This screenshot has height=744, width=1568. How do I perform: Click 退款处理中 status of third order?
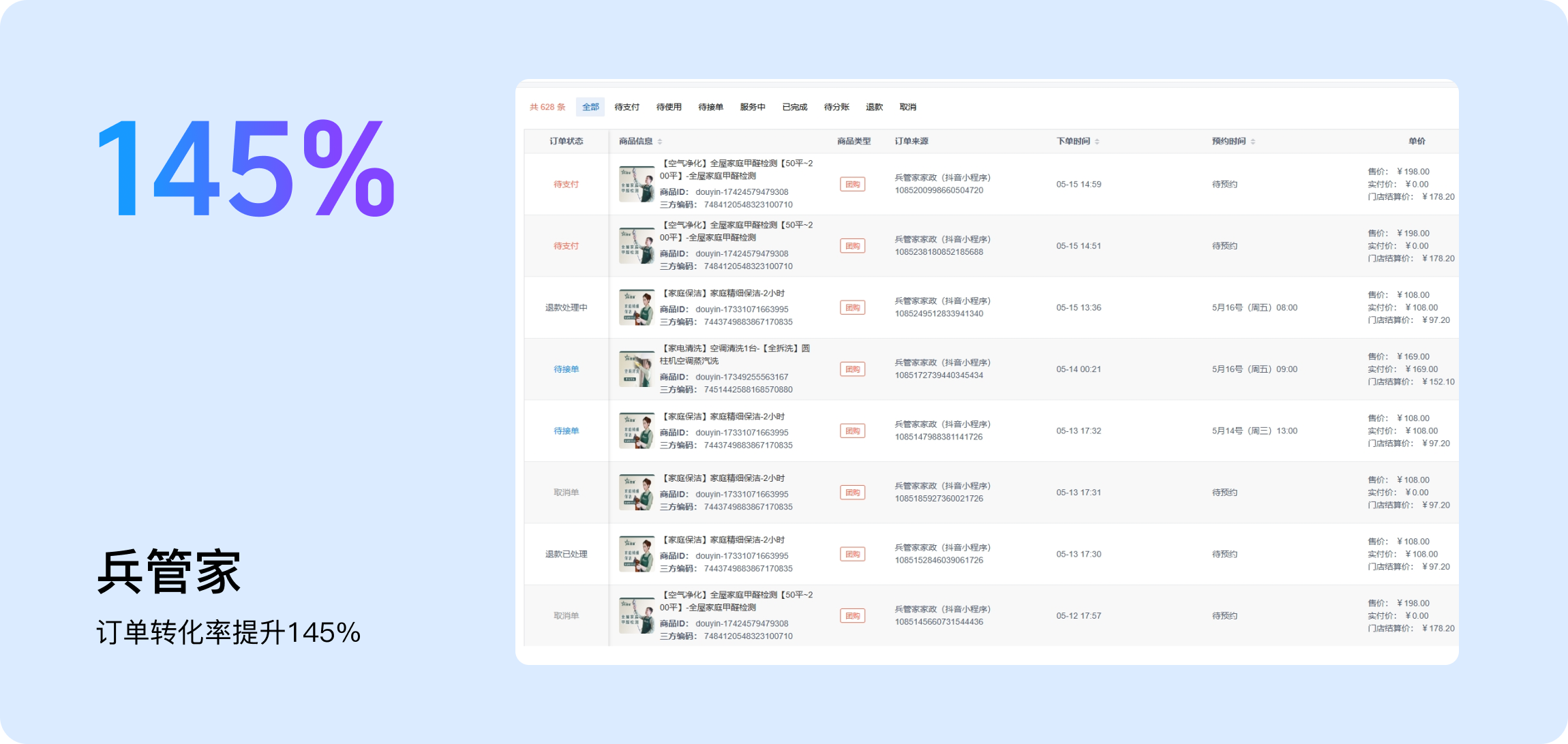[x=566, y=308]
